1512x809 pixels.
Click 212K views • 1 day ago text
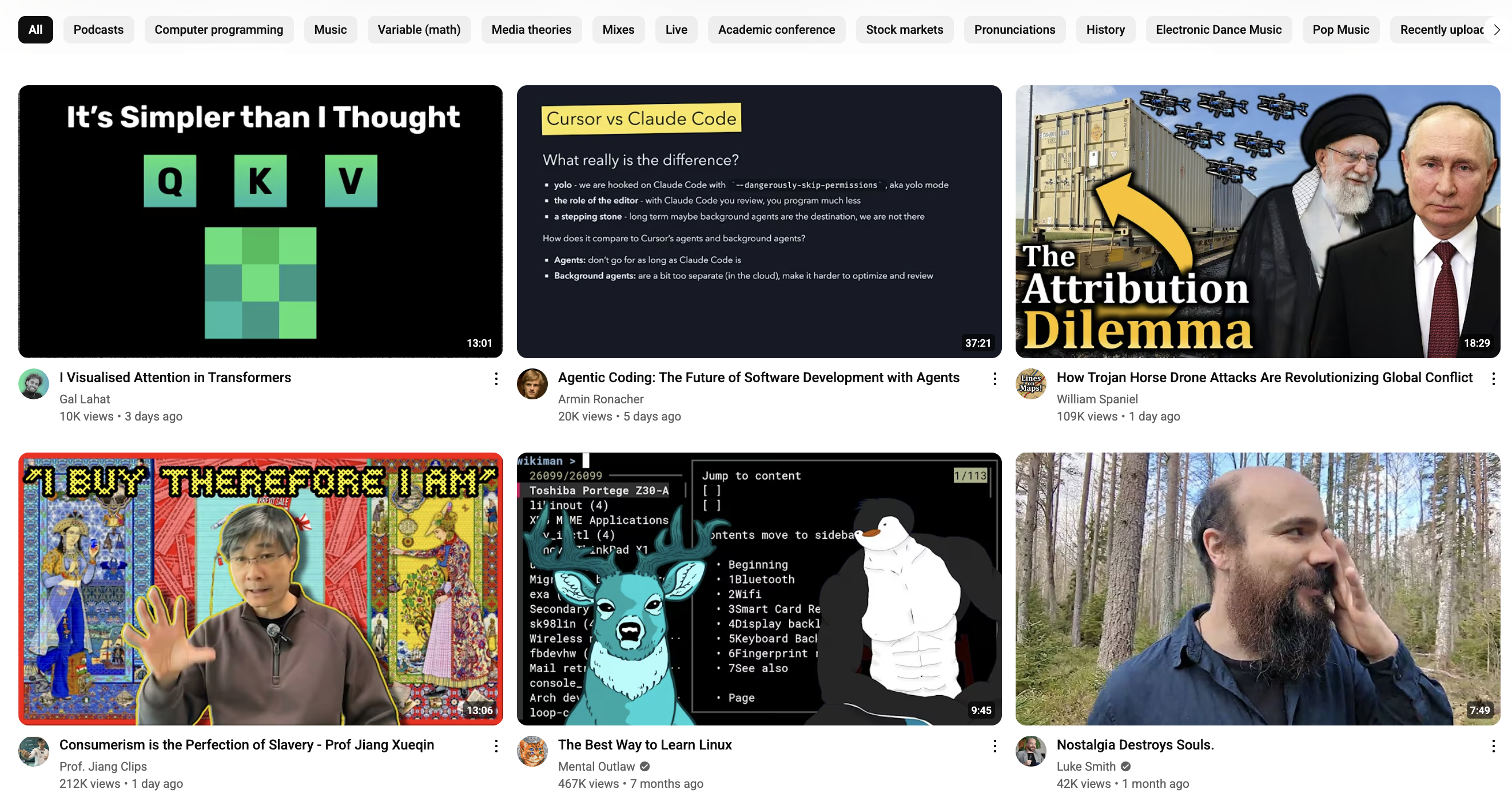coord(121,784)
